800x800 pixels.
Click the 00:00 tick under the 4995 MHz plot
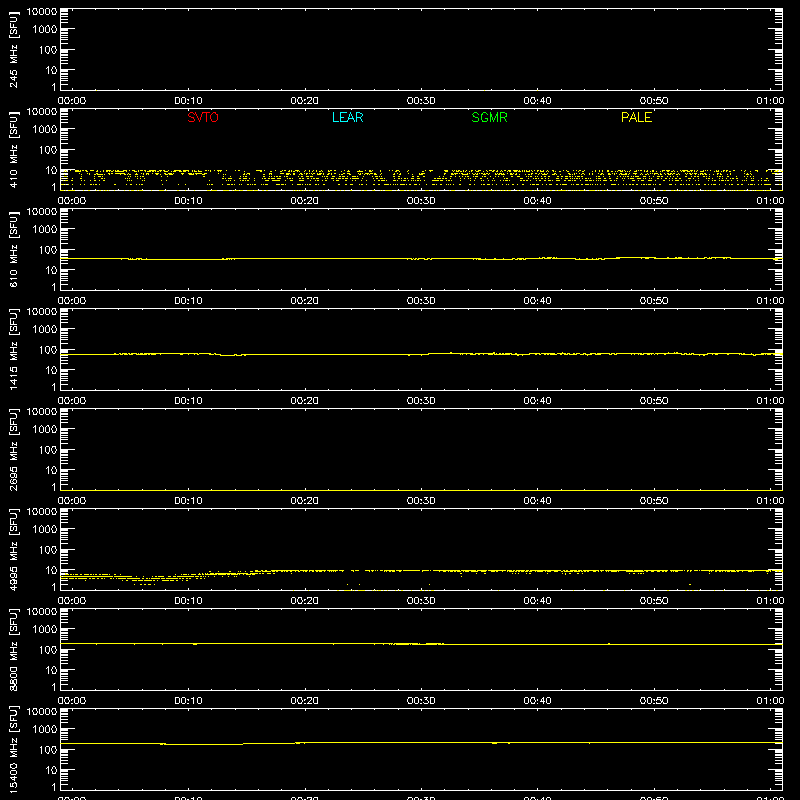coord(72,601)
